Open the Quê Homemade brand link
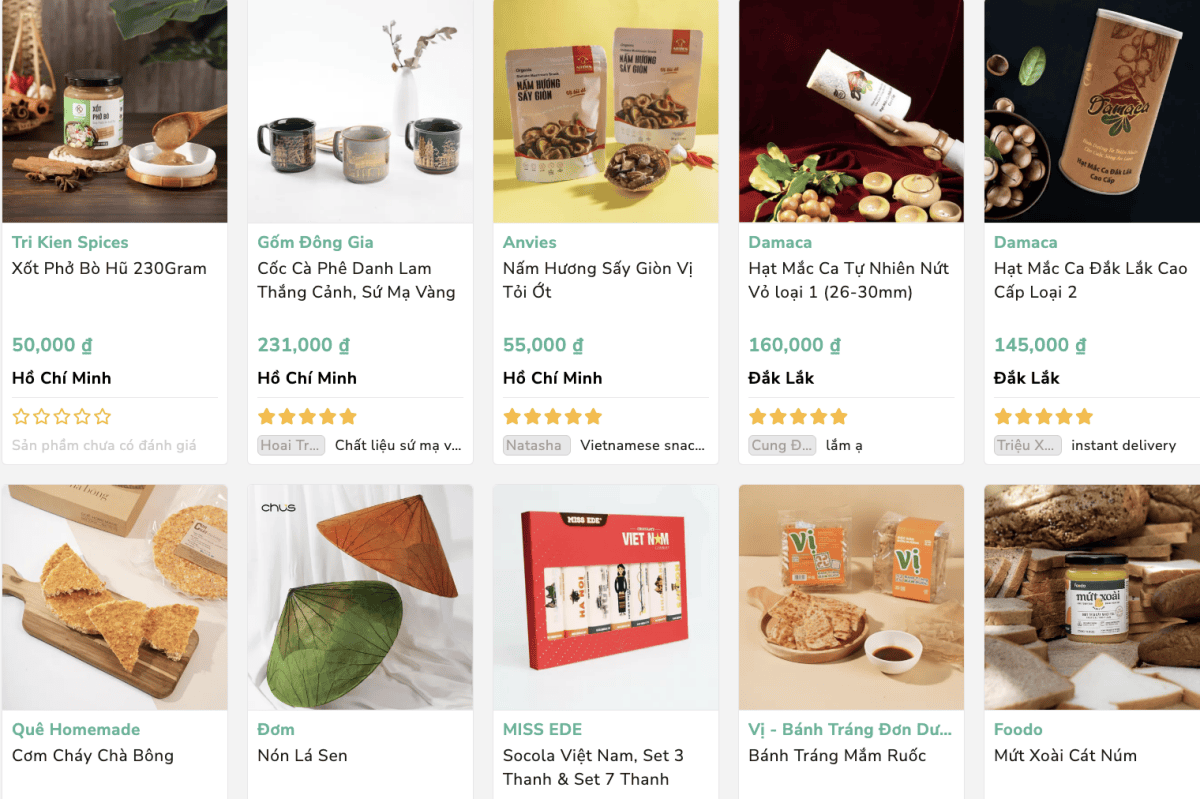The image size is (1200, 799). tap(76, 729)
